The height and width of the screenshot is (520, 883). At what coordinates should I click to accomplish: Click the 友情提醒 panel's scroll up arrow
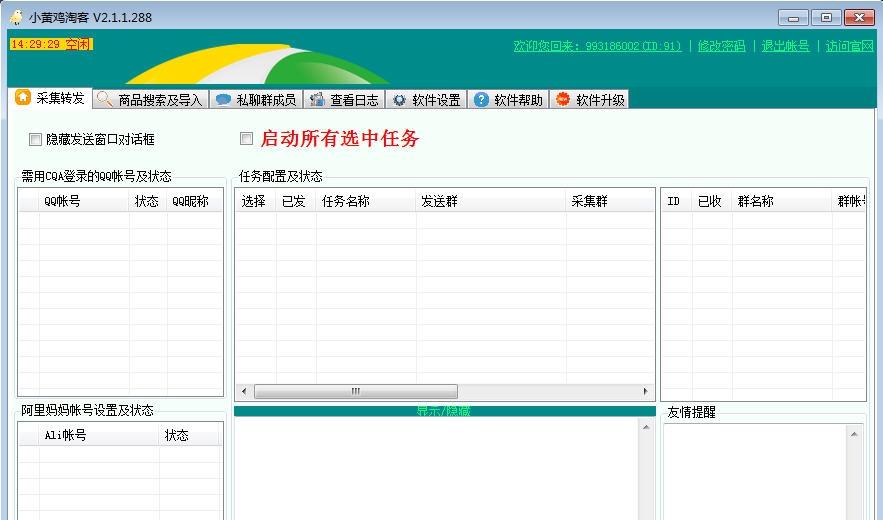(x=855, y=433)
